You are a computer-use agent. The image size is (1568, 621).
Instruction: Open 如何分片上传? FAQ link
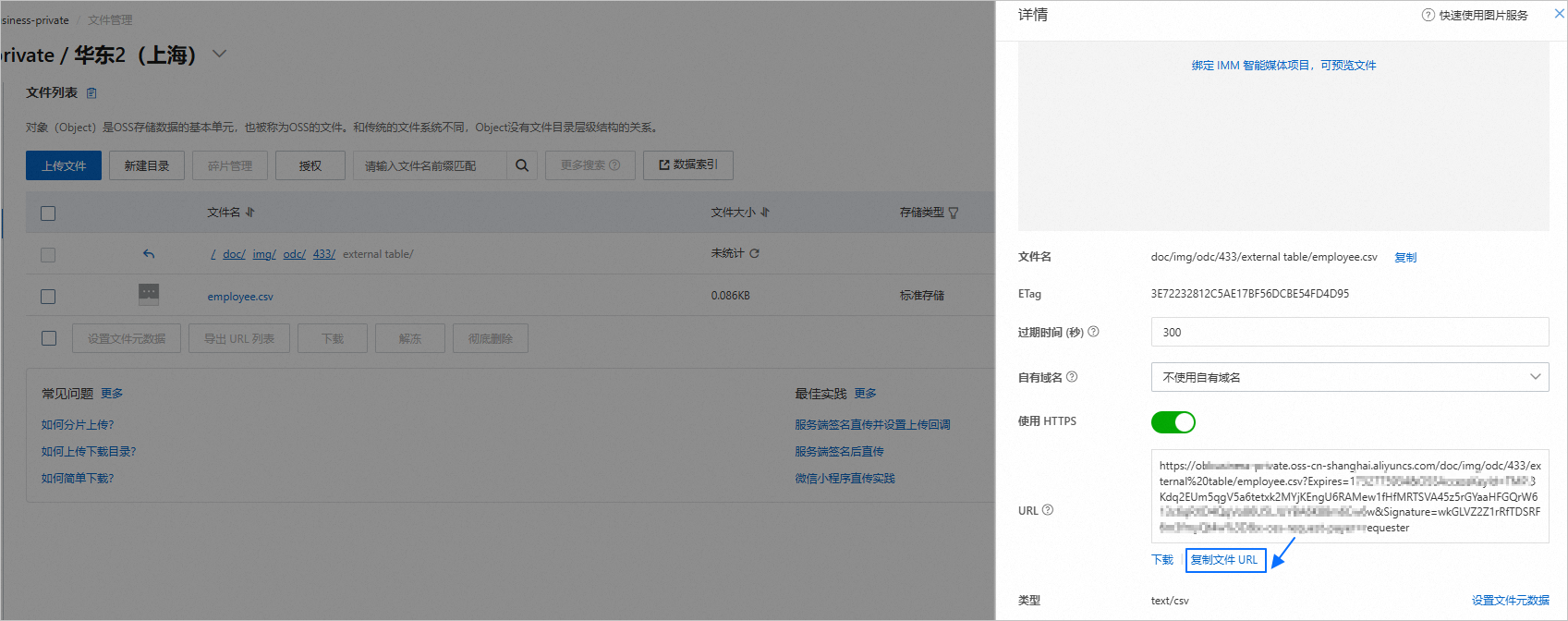point(78,424)
